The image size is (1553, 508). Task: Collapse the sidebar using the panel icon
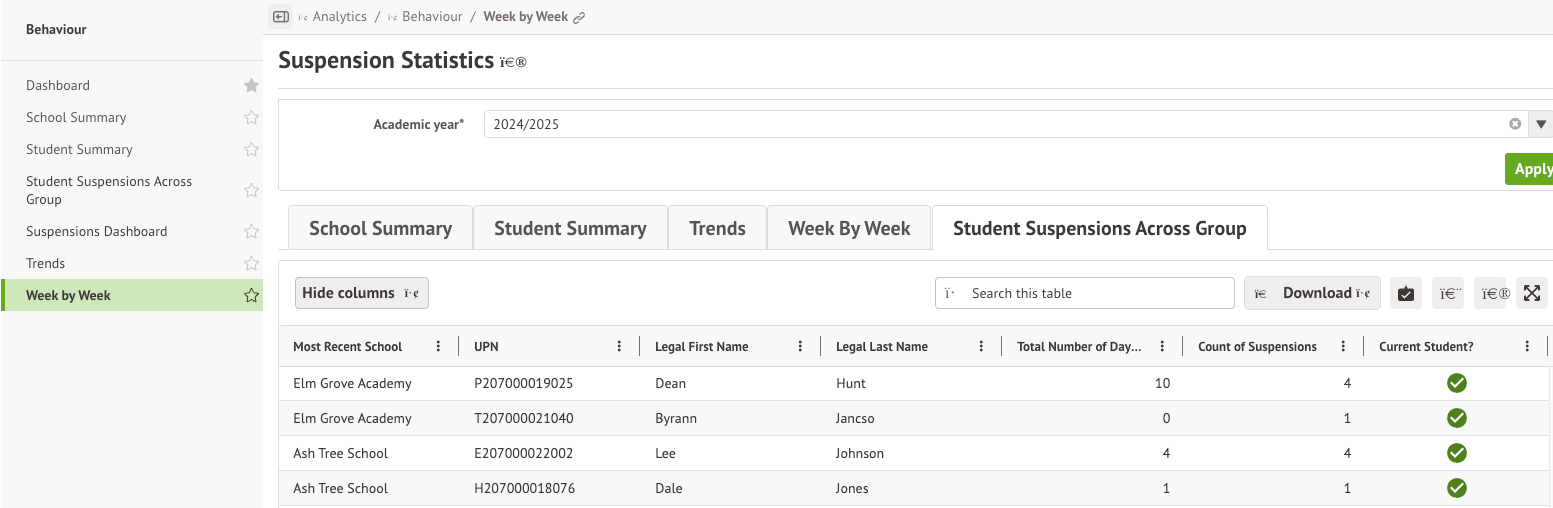point(281,17)
